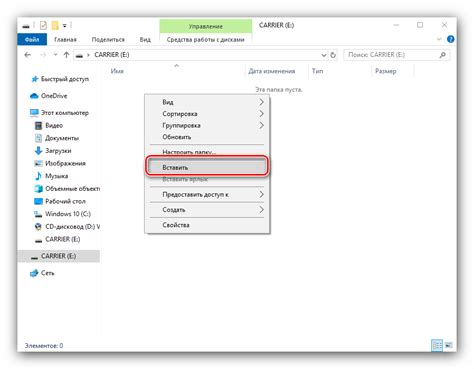Switch to details view icon in status bar
Screen dimensions: 474x369
tap(437, 345)
